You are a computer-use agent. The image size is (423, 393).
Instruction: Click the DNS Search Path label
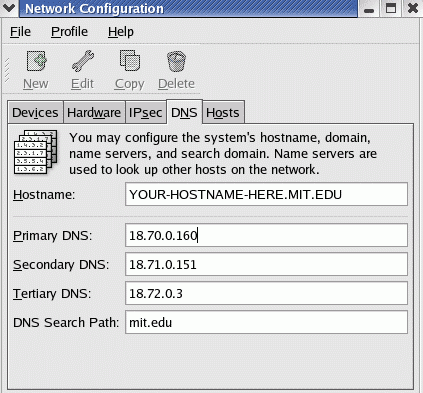pos(66,323)
